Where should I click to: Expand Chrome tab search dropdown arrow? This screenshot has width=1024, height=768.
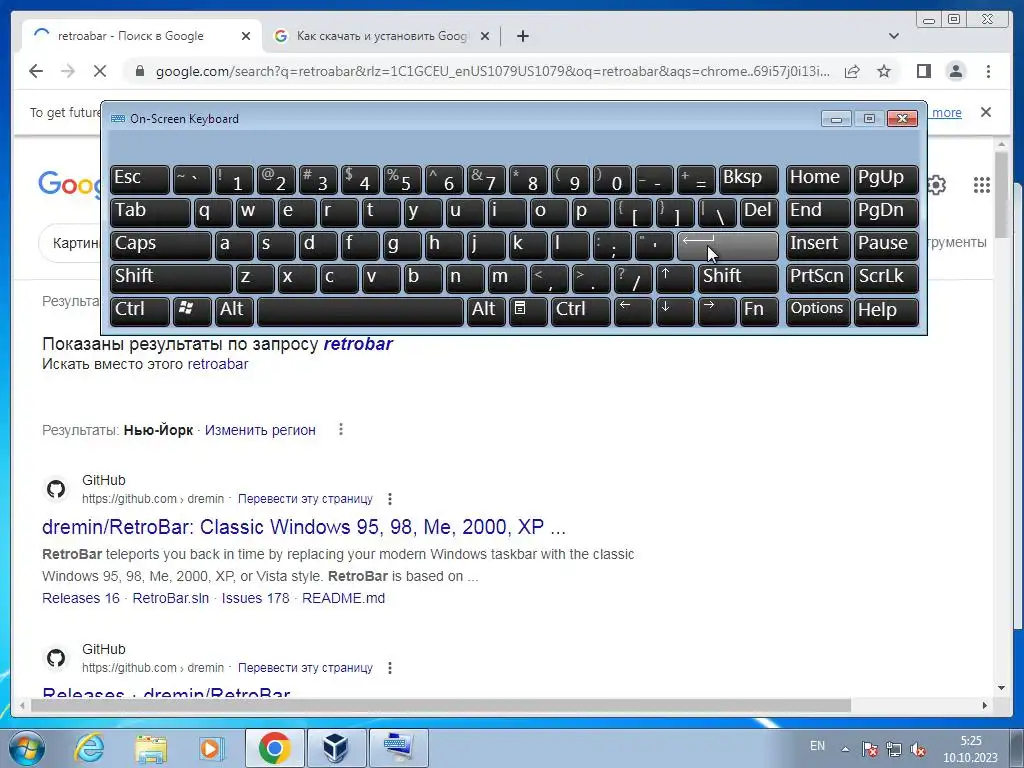pos(894,36)
